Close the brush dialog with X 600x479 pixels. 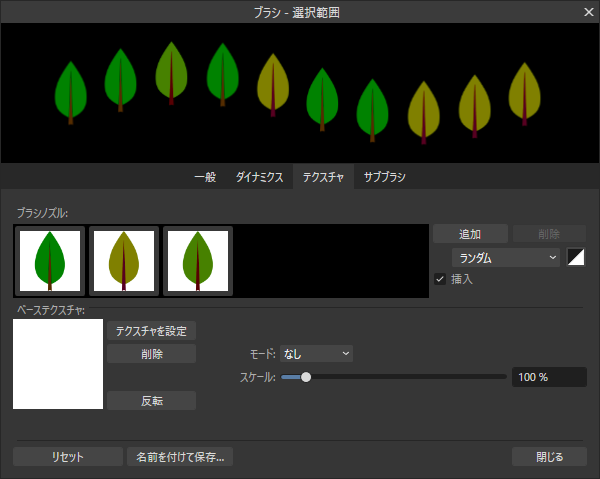(589, 12)
